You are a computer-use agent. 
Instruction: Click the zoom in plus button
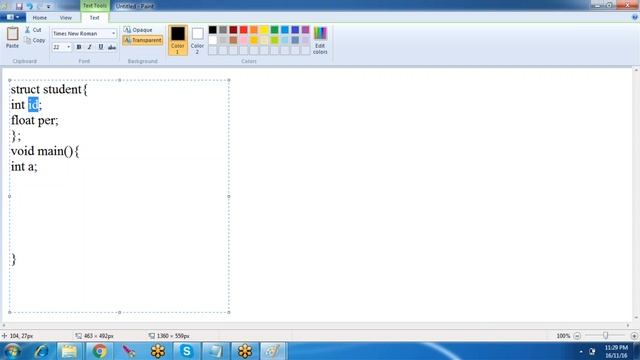pos(634,336)
